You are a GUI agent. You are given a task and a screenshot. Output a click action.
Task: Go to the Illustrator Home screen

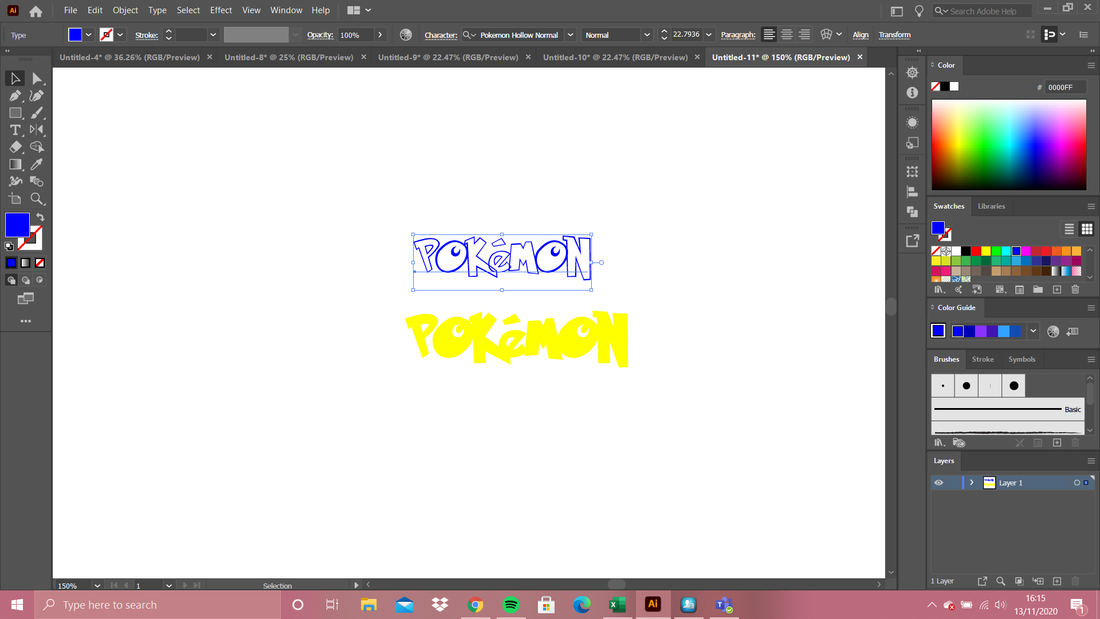click(36, 11)
